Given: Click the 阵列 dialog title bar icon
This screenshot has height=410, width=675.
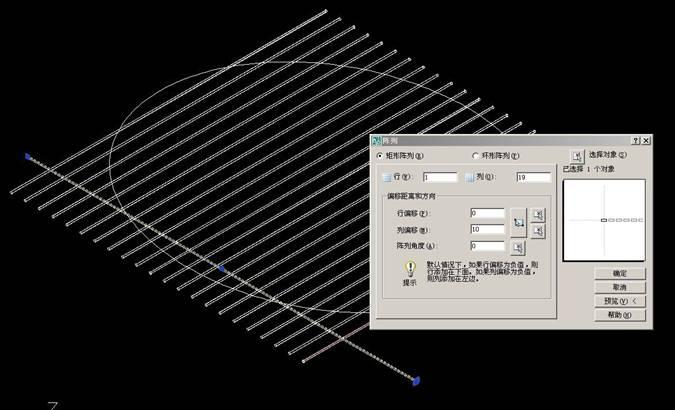Looking at the screenshot, I should tap(377, 141).
